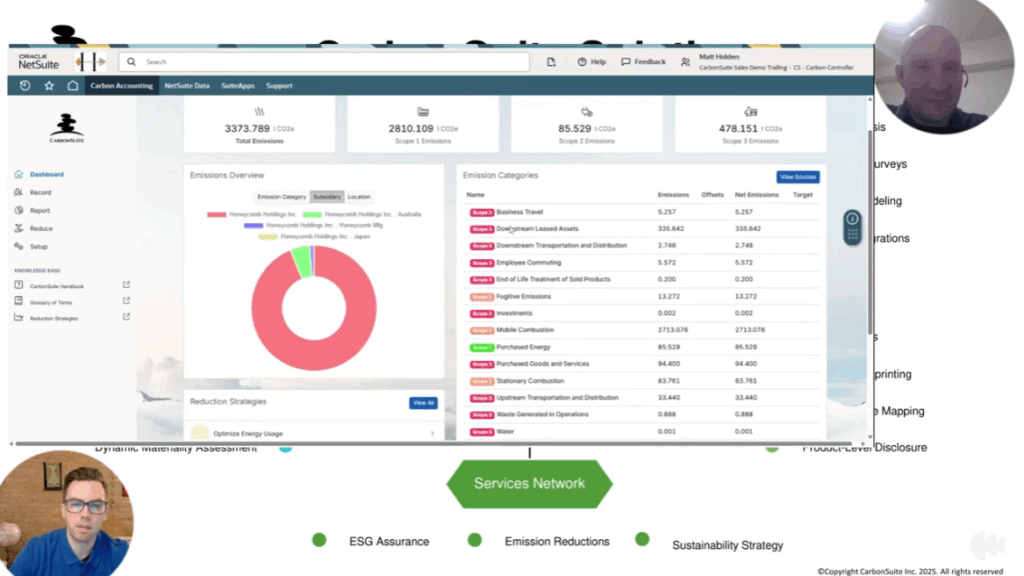Click into the Search input field
This screenshot has width=1024, height=576.
(324, 61)
